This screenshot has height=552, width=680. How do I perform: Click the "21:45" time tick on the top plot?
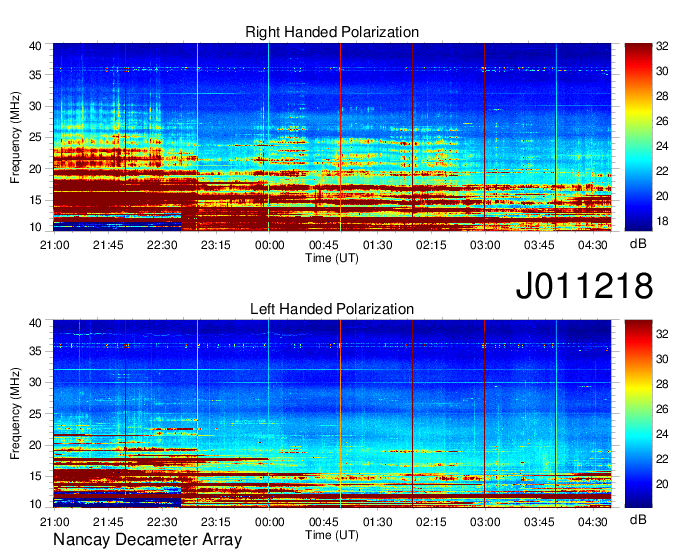pos(108,245)
